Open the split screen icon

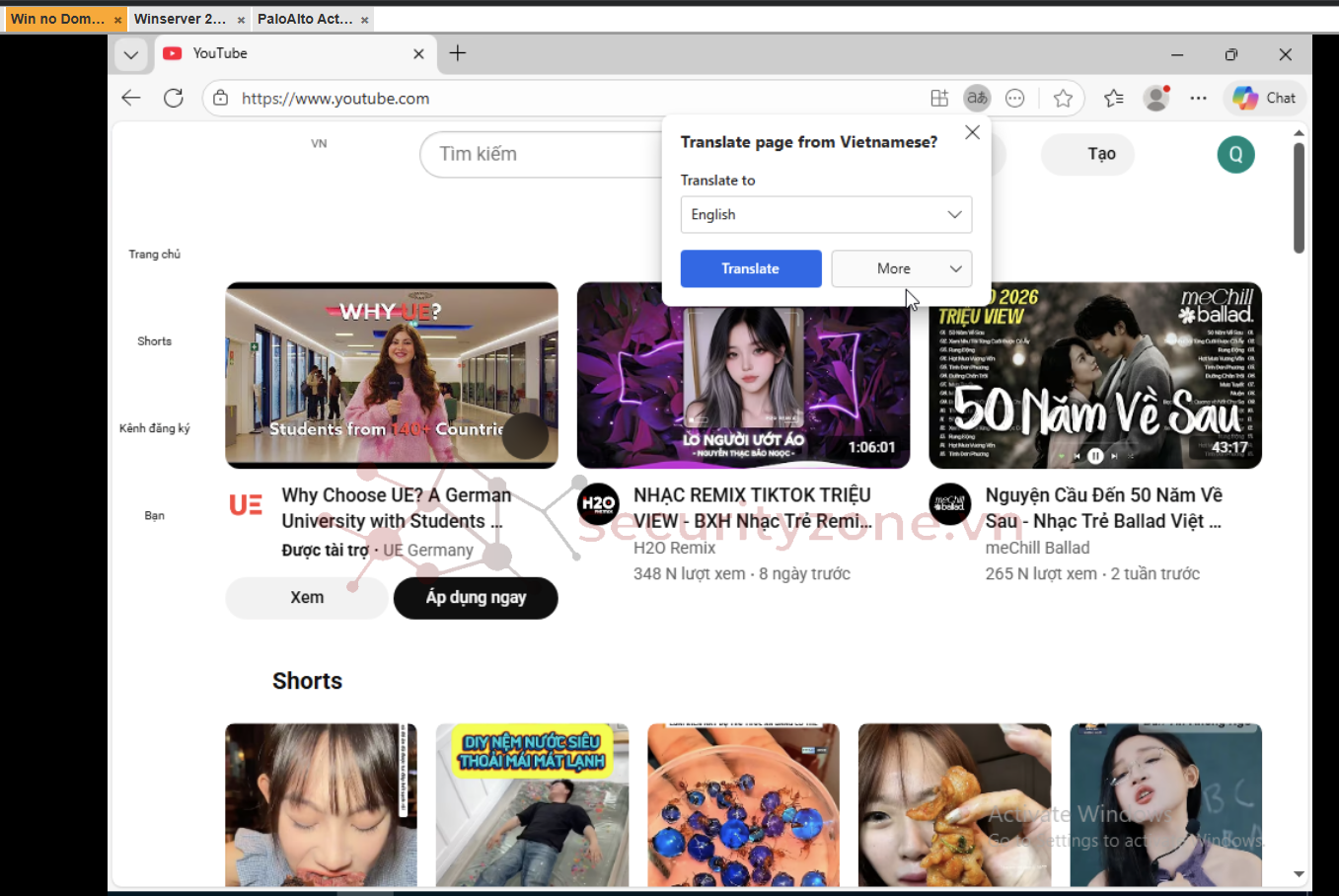pyautogui.click(x=939, y=98)
